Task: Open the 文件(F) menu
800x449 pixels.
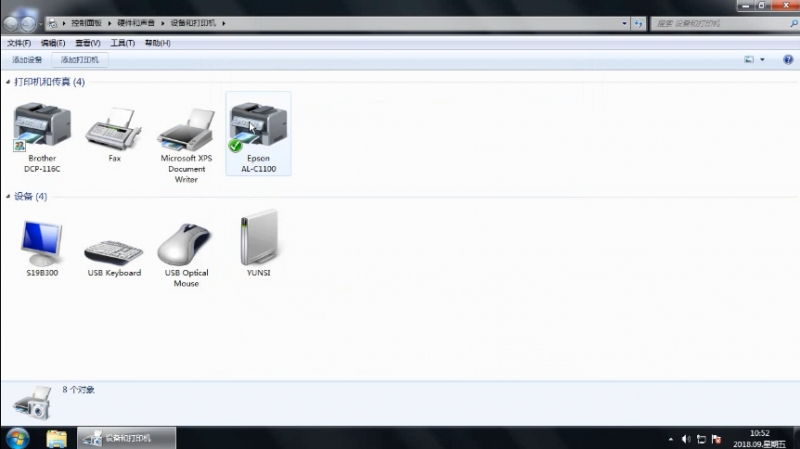Action: coord(19,43)
